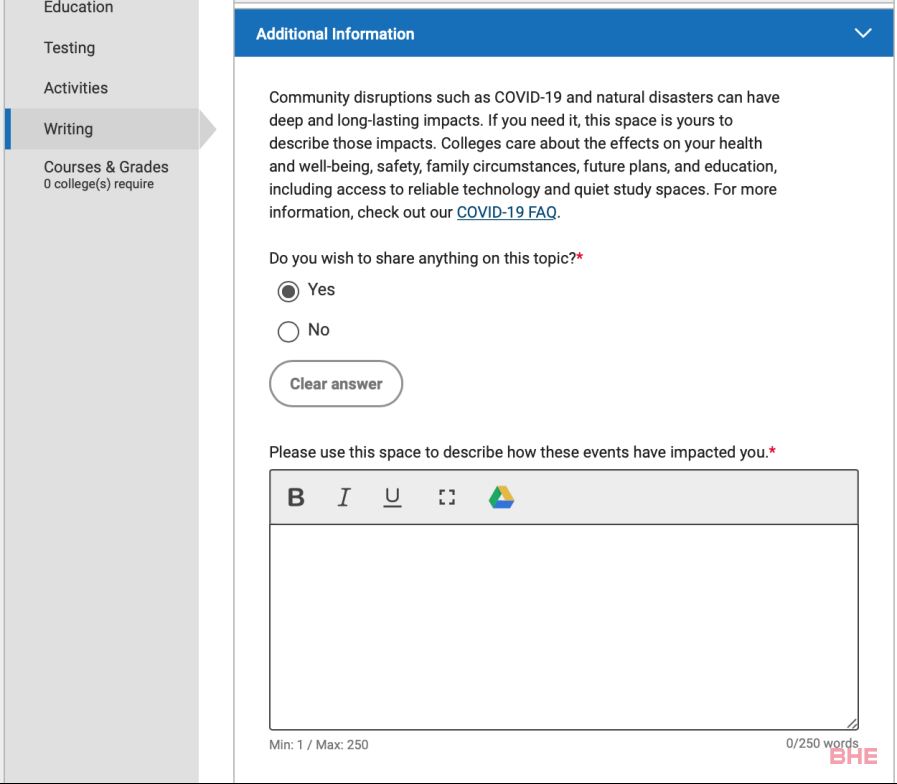This screenshot has width=897, height=784.
Task: Click 'Do you wish to share anything' question
Action: pos(426,258)
